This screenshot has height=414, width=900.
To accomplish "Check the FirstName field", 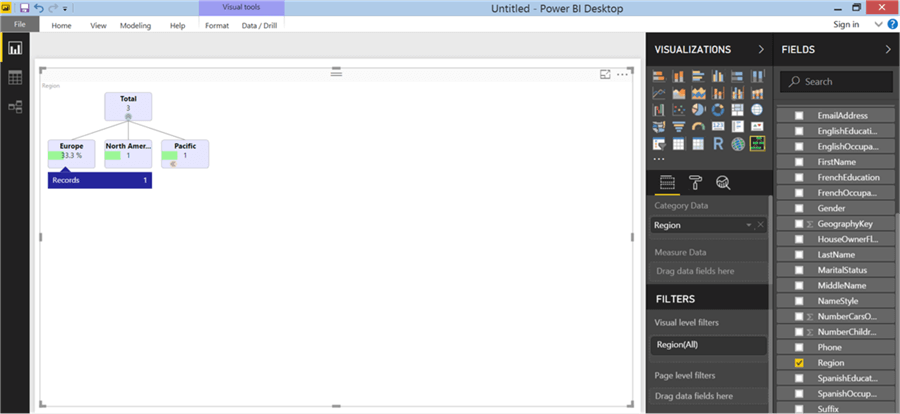I will 799,162.
